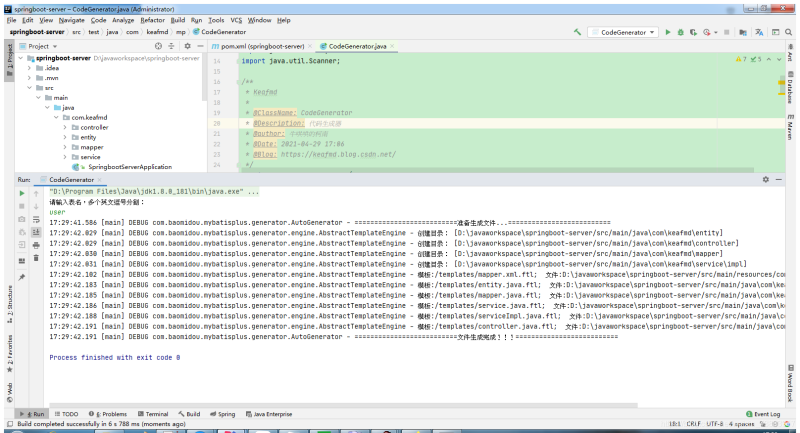Toggle soft-wrap in the Run console

point(36,219)
